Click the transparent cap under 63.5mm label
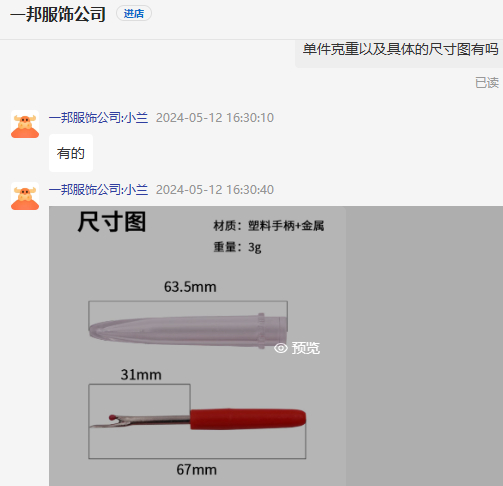The height and width of the screenshot is (486, 503). click(x=188, y=331)
